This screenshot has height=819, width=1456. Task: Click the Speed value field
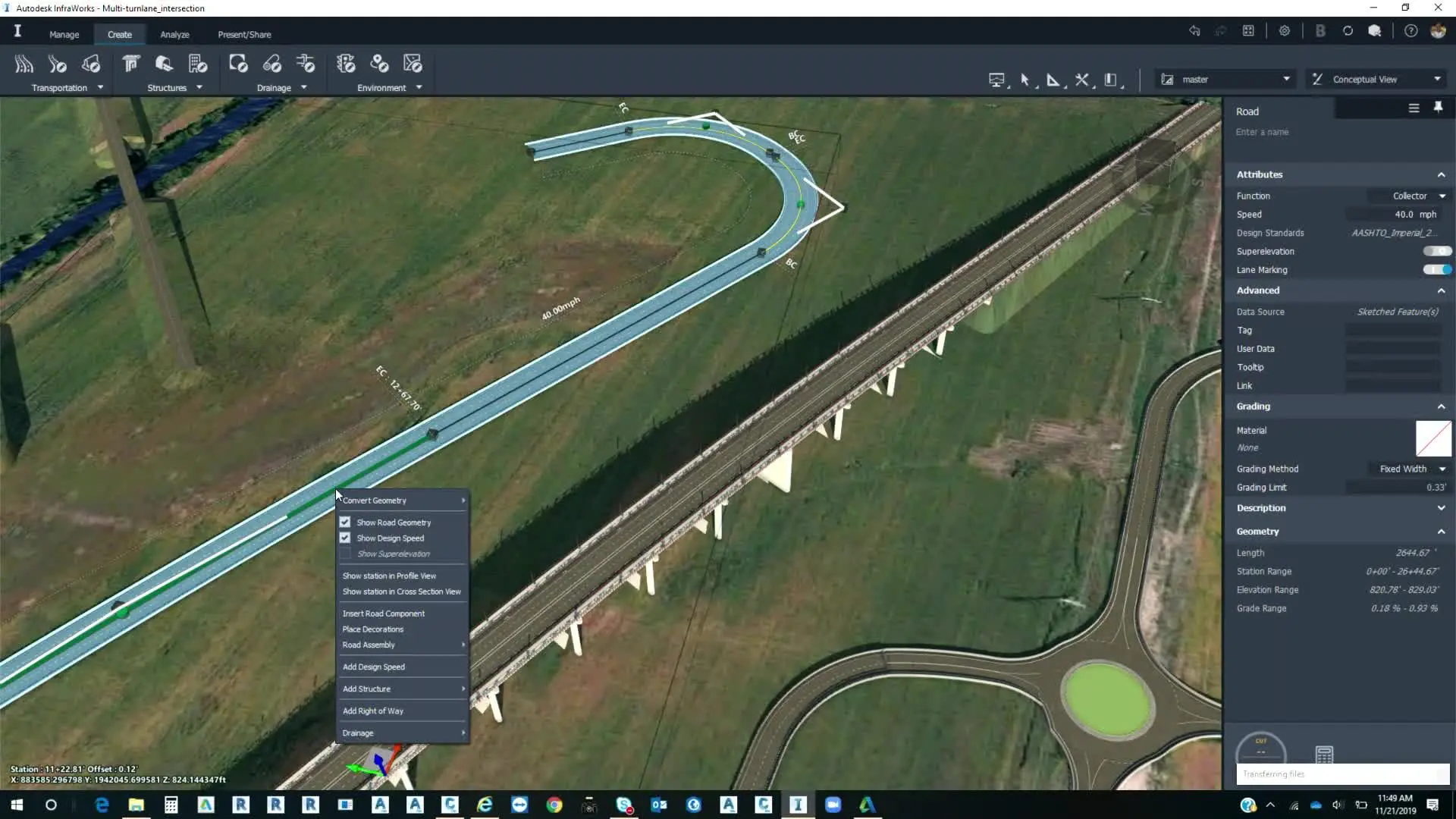tap(1395, 215)
